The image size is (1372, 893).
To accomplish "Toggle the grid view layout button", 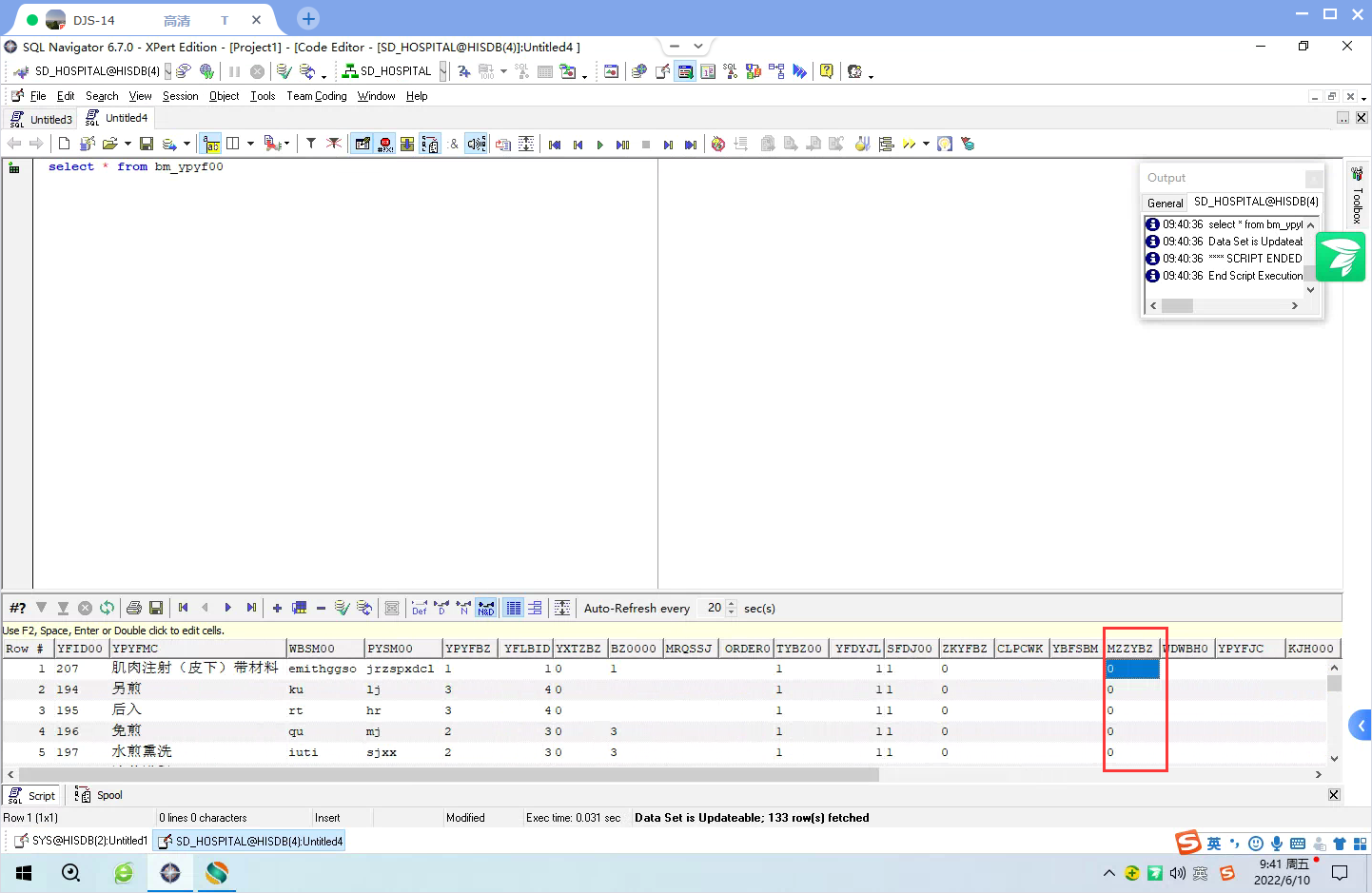I will (514, 609).
